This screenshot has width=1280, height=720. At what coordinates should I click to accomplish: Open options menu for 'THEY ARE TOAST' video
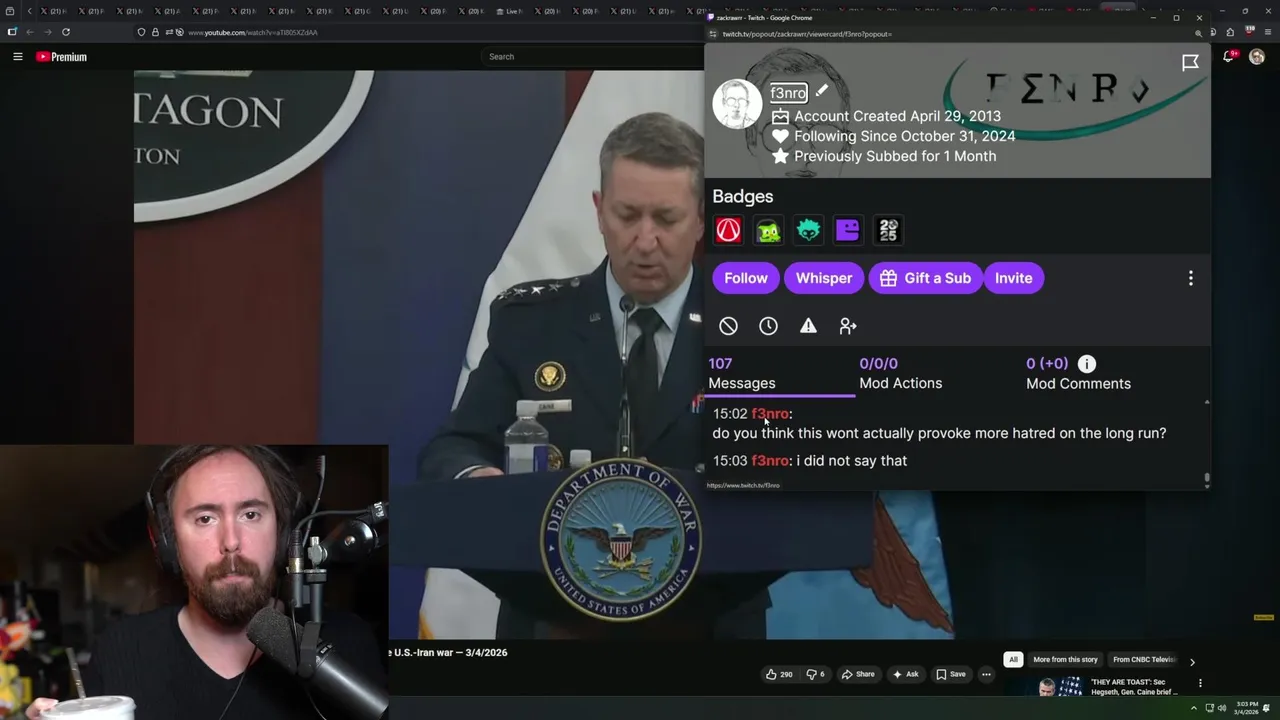pos(1200,683)
